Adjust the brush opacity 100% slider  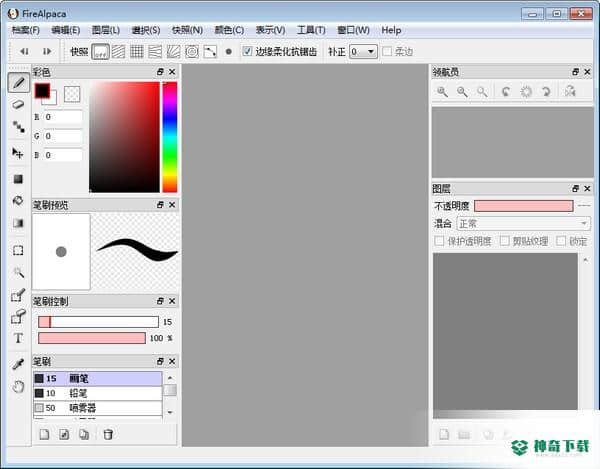(92, 338)
